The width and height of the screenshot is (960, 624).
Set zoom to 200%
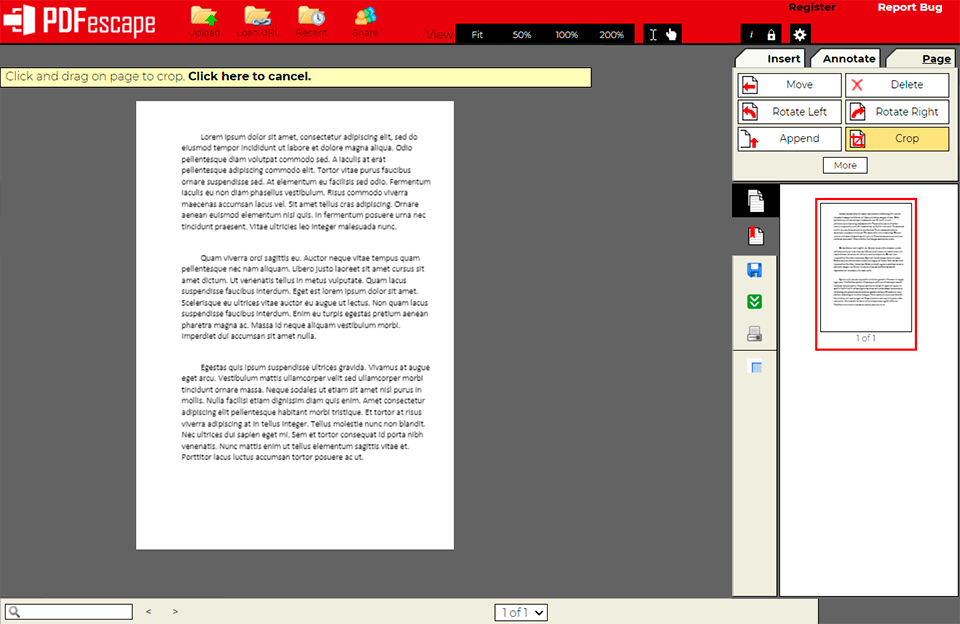611,35
